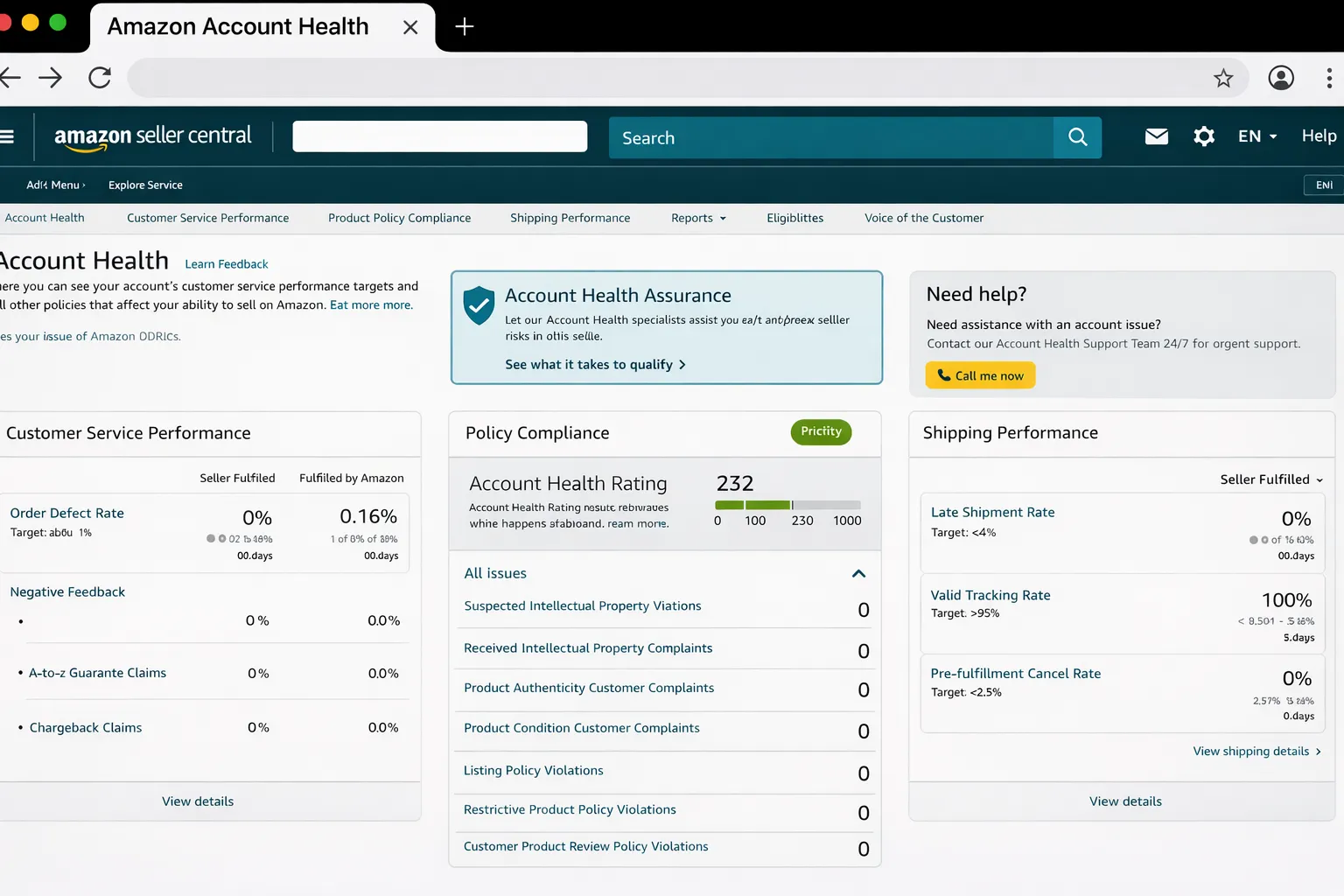Click the Priority green badge button
Viewport: 1344px width, 896px height.
click(x=821, y=431)
